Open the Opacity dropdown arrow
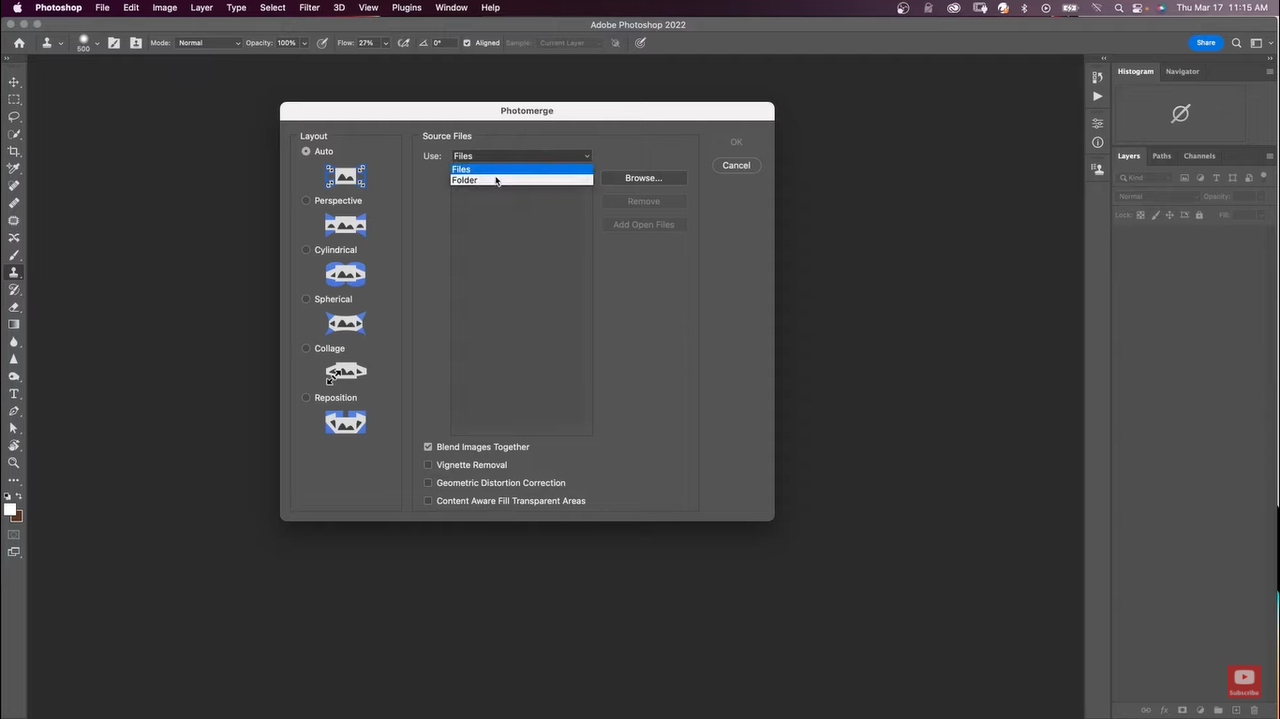The width and height of the screenshot is (1280, 719). point(307,43)
